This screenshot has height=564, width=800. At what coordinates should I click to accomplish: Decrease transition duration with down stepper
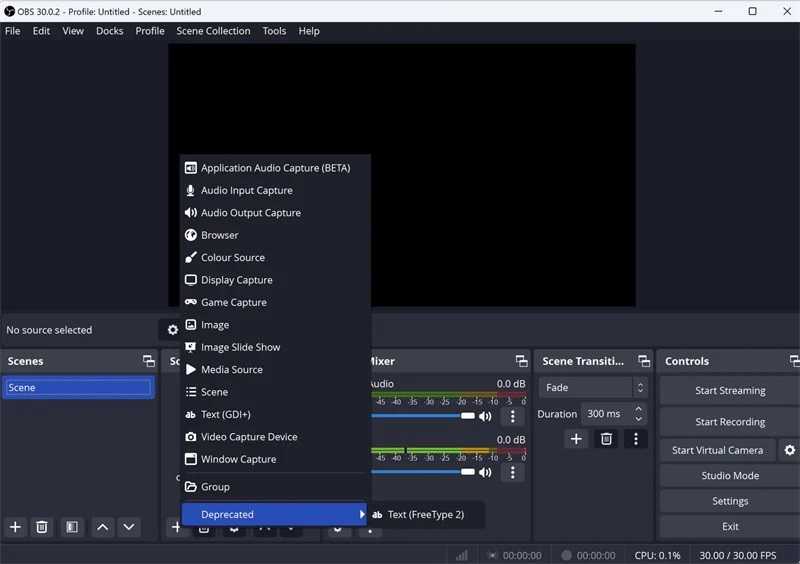638,419
